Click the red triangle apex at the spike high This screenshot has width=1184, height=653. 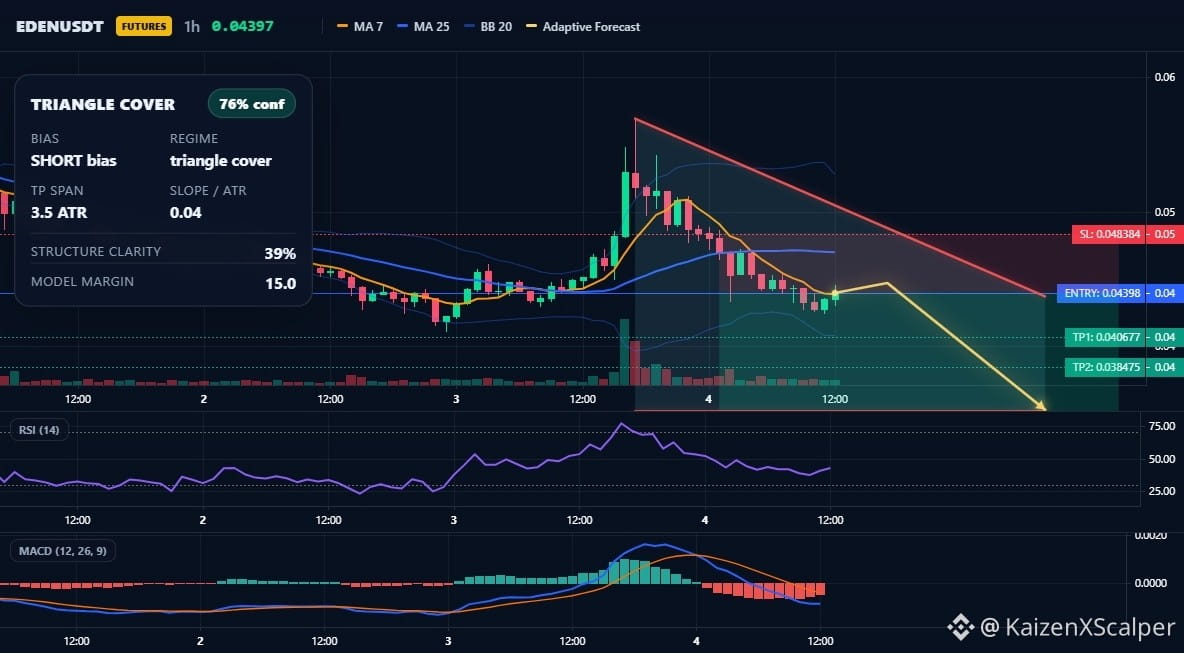click(x=636, y=119)
